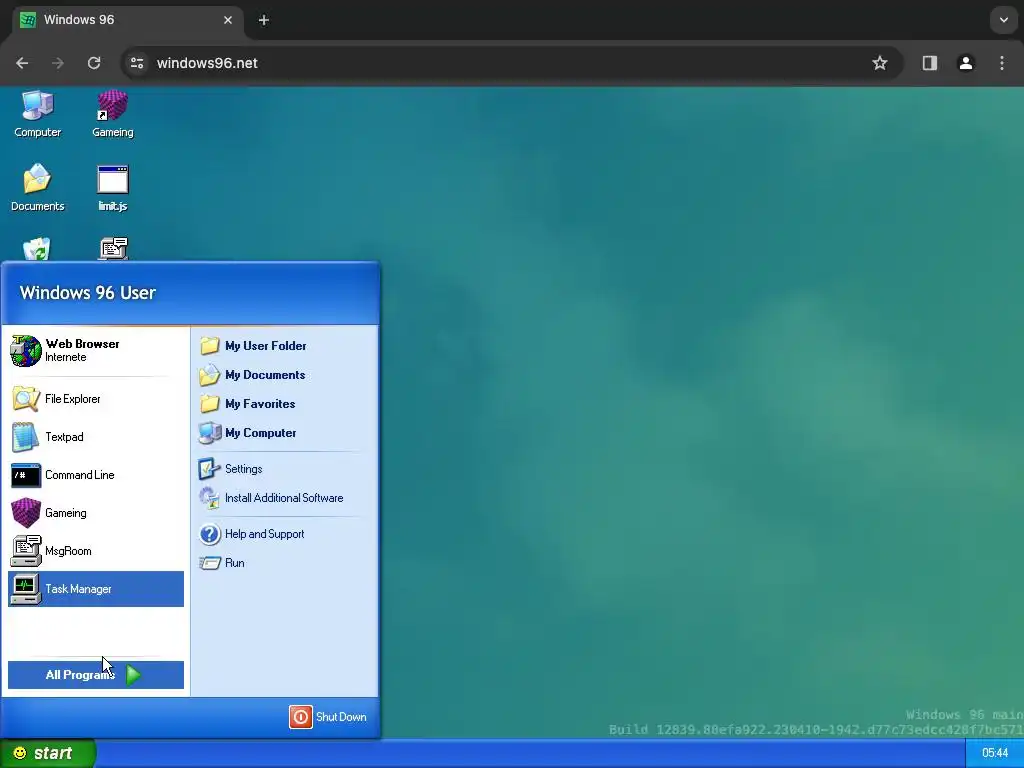
Task: Bookmark this page with the star
Action: 880,63
